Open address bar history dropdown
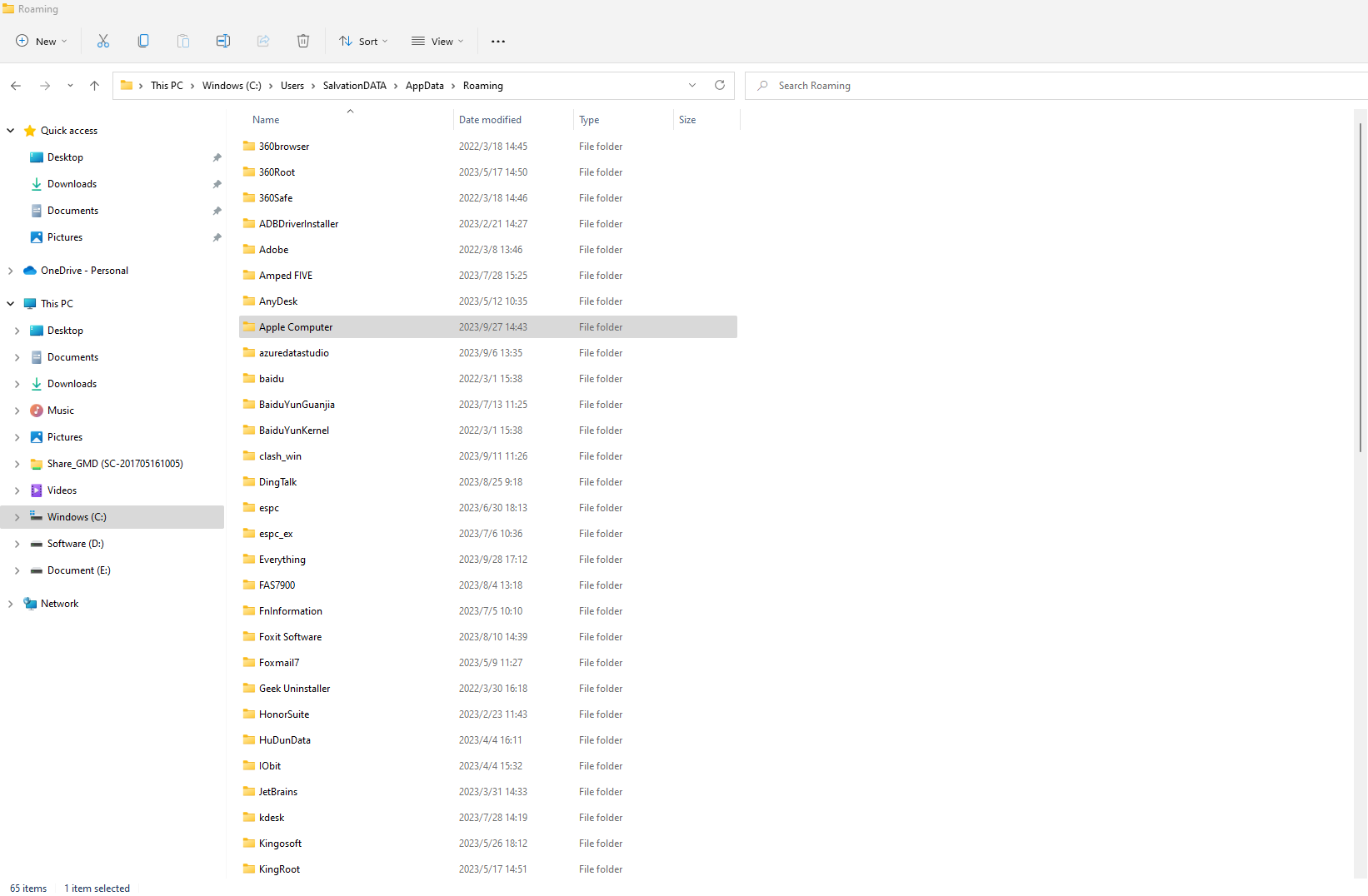 tap(692, 85)
